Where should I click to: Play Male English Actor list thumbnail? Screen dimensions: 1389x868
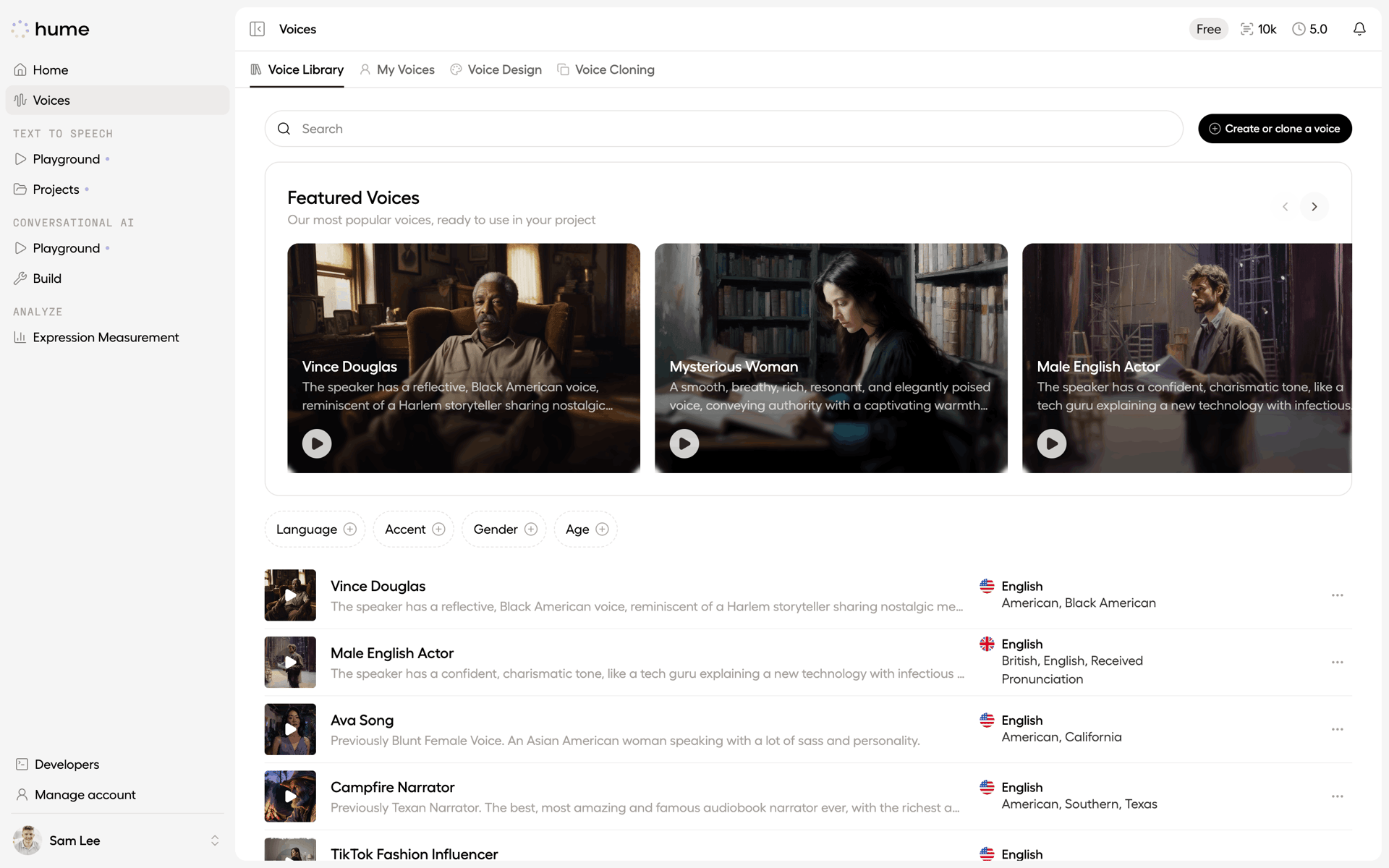290,662
